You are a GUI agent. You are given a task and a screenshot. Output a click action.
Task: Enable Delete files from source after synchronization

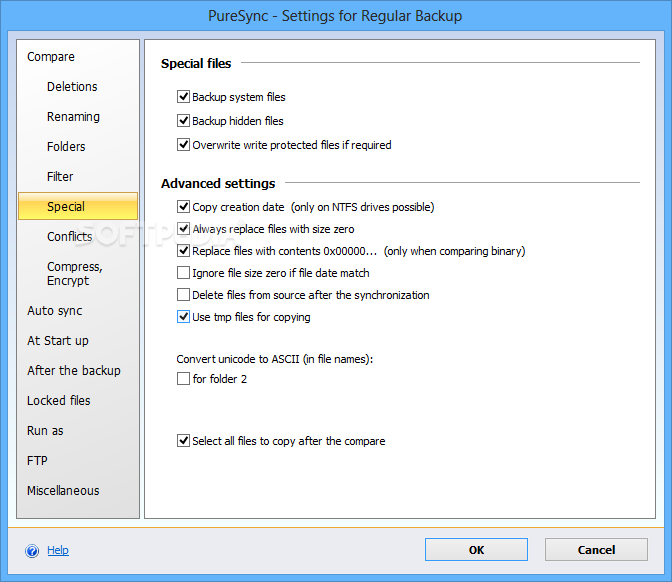coord(183,295)
